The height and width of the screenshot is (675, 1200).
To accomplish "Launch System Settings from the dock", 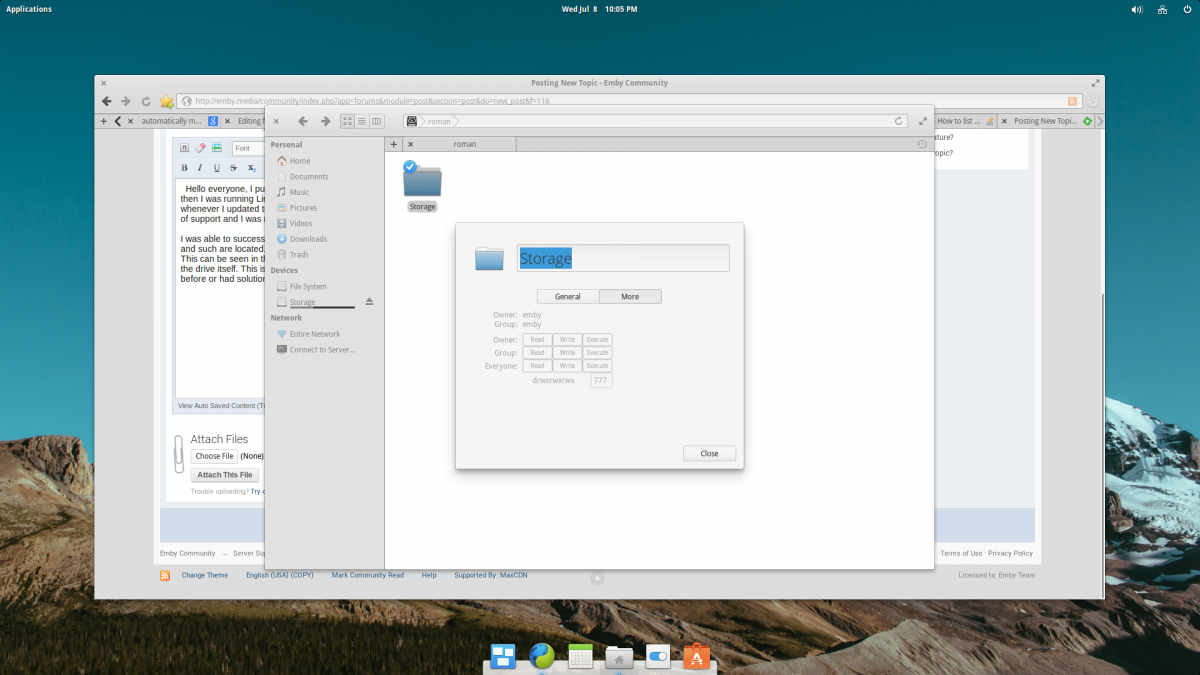I will tap(658, 656).
